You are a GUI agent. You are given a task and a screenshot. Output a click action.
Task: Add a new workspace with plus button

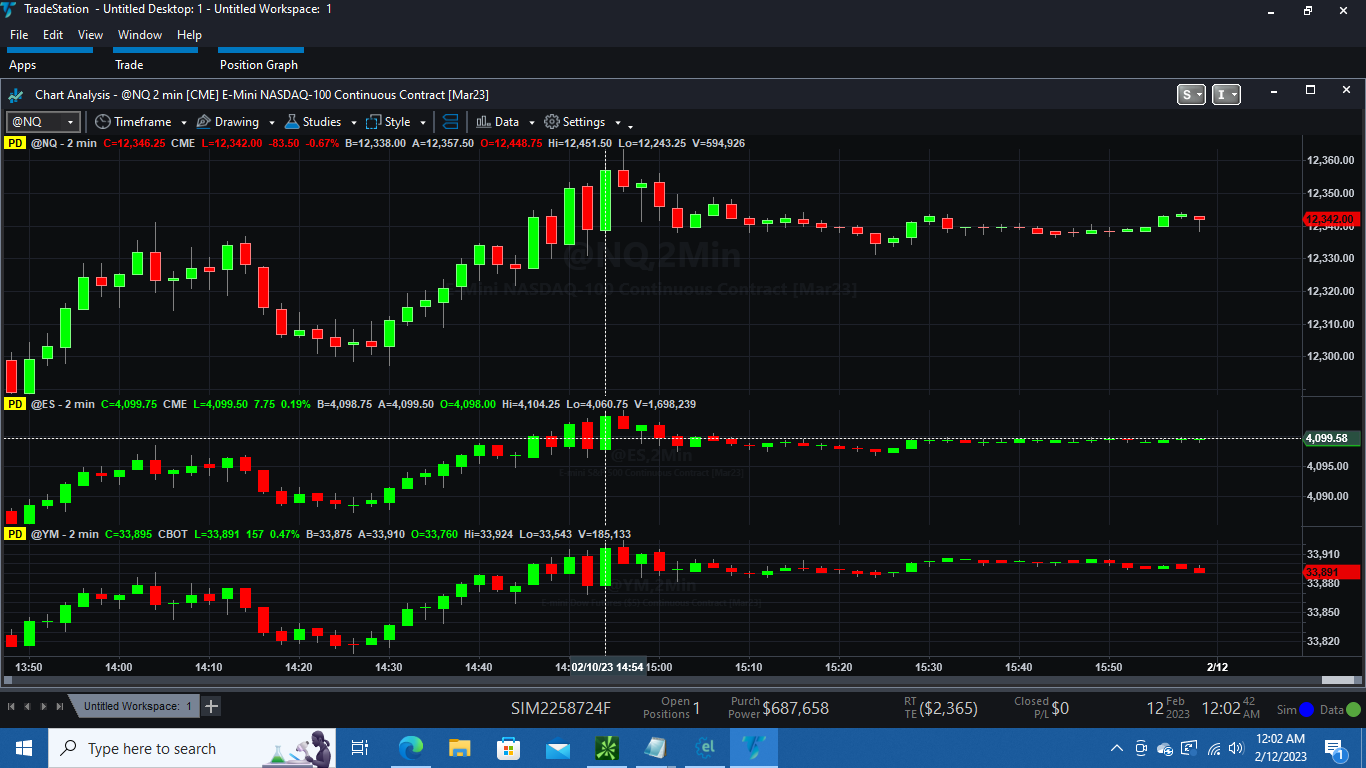pyautogui.click(x=211, y=706)
